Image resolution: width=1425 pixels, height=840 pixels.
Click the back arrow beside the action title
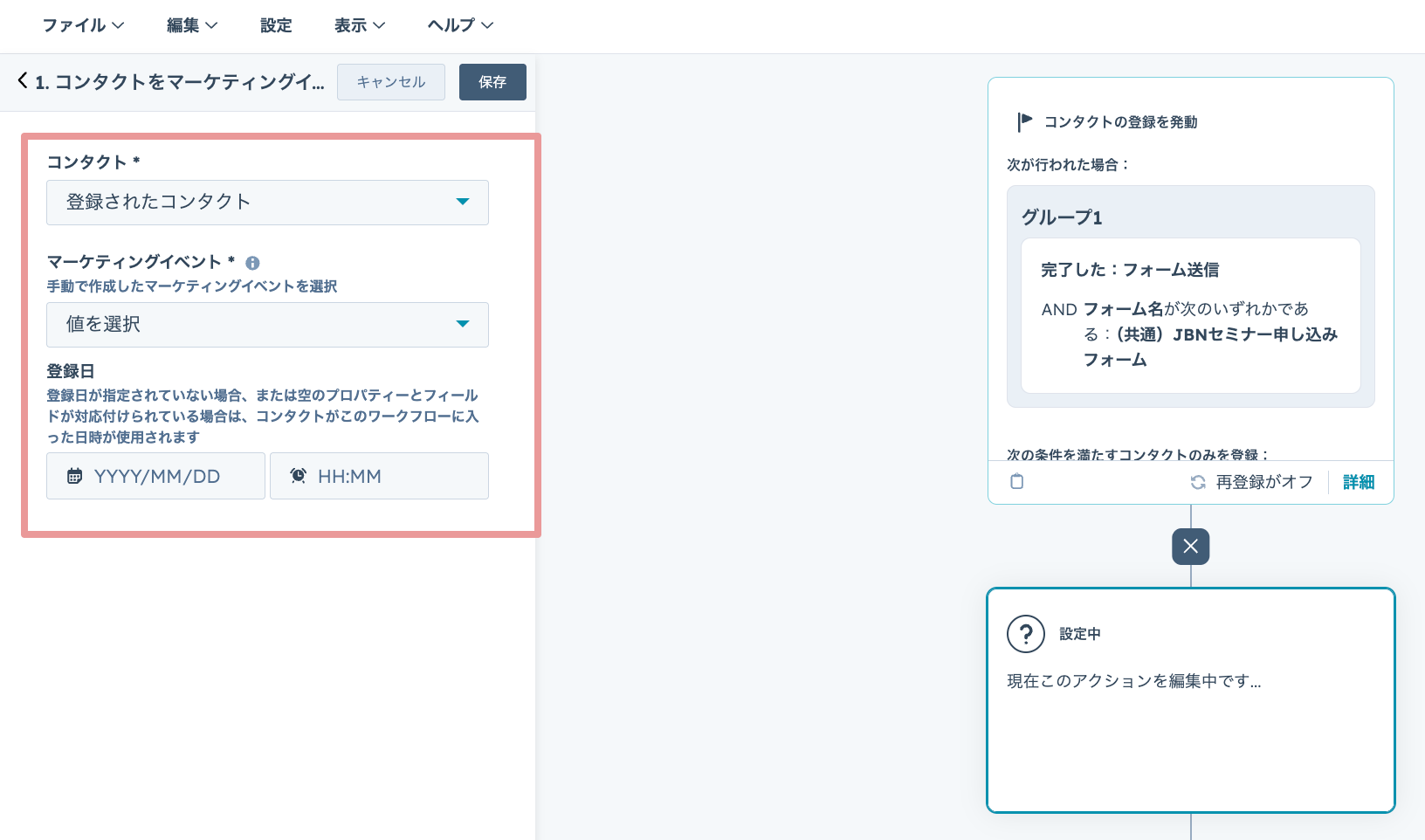click(x=23, y=81)
